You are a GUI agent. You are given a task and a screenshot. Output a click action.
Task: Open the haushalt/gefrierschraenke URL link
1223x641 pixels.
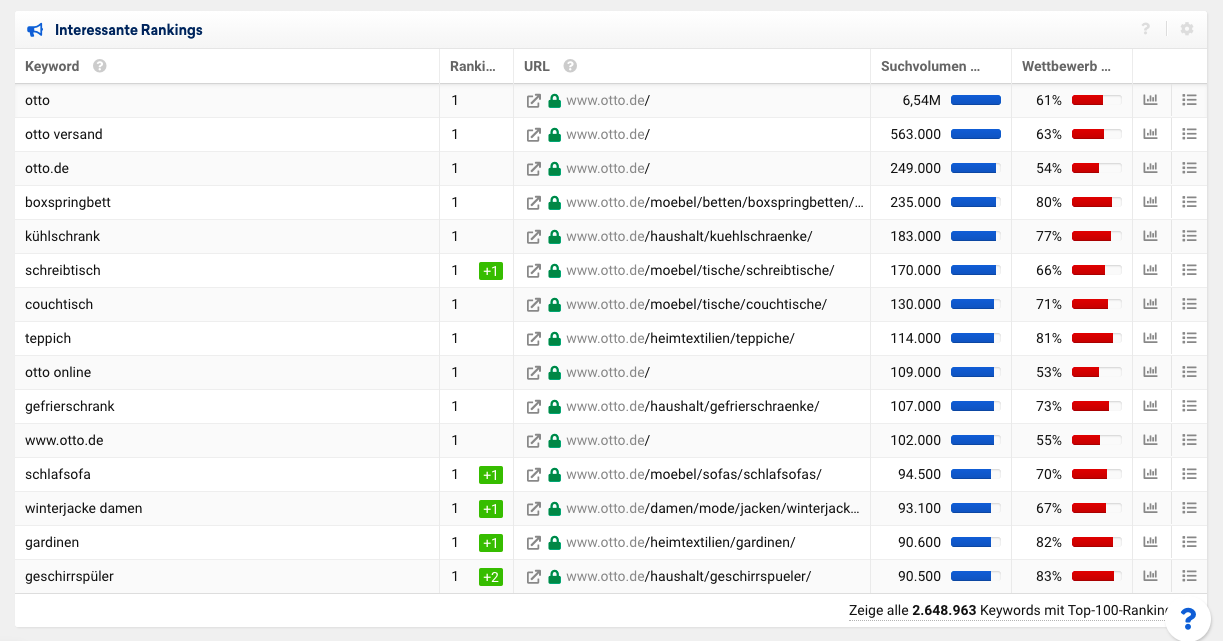click(693, 406)
